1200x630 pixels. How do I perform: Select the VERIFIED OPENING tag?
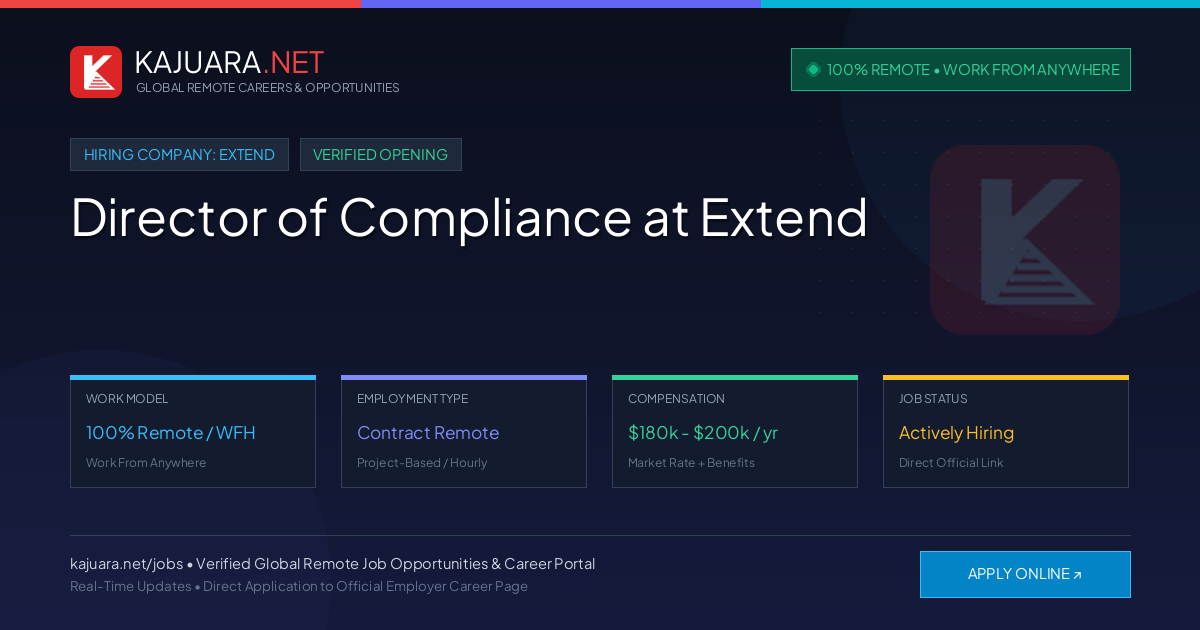point(381,155)
